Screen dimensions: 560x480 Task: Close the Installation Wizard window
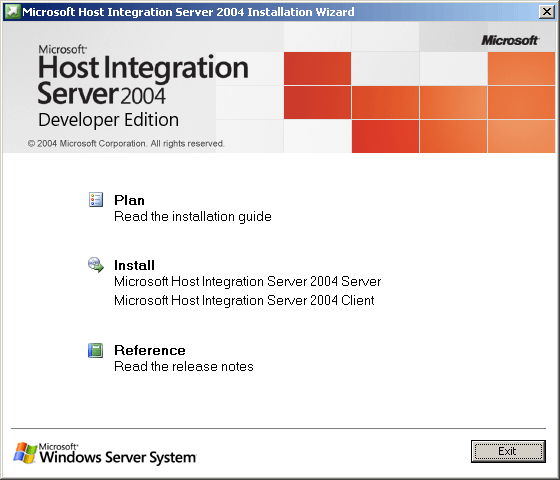547,12
